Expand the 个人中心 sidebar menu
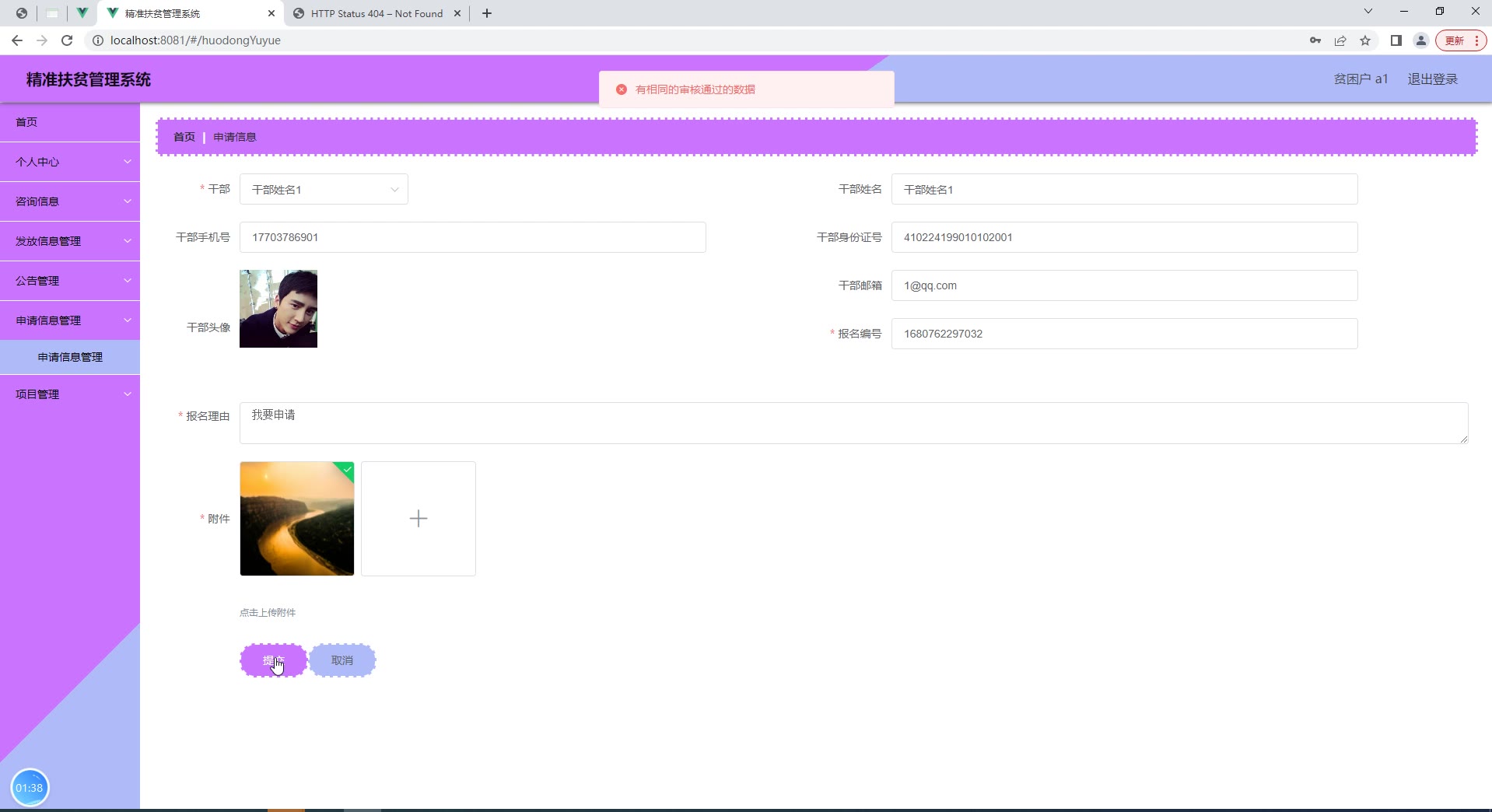 click(x=70, y=162)
